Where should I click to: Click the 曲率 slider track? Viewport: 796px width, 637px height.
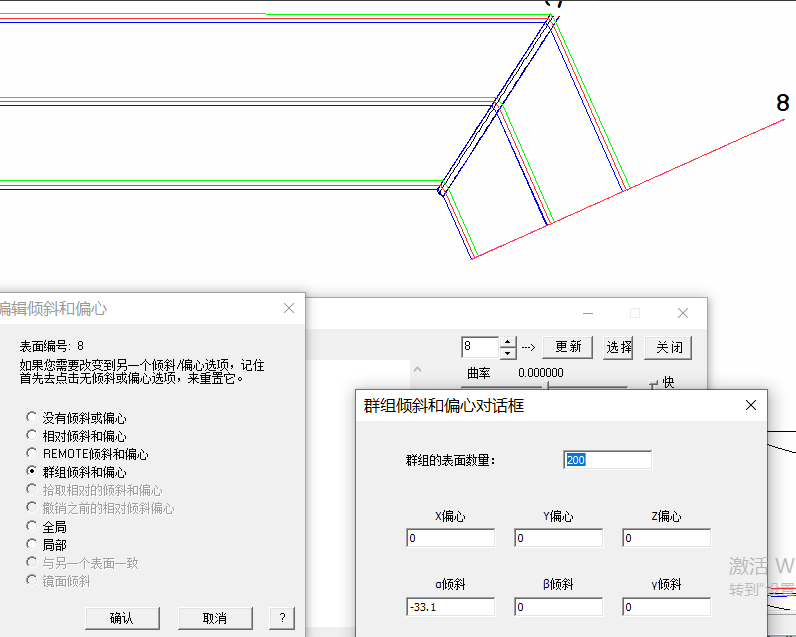580,386
